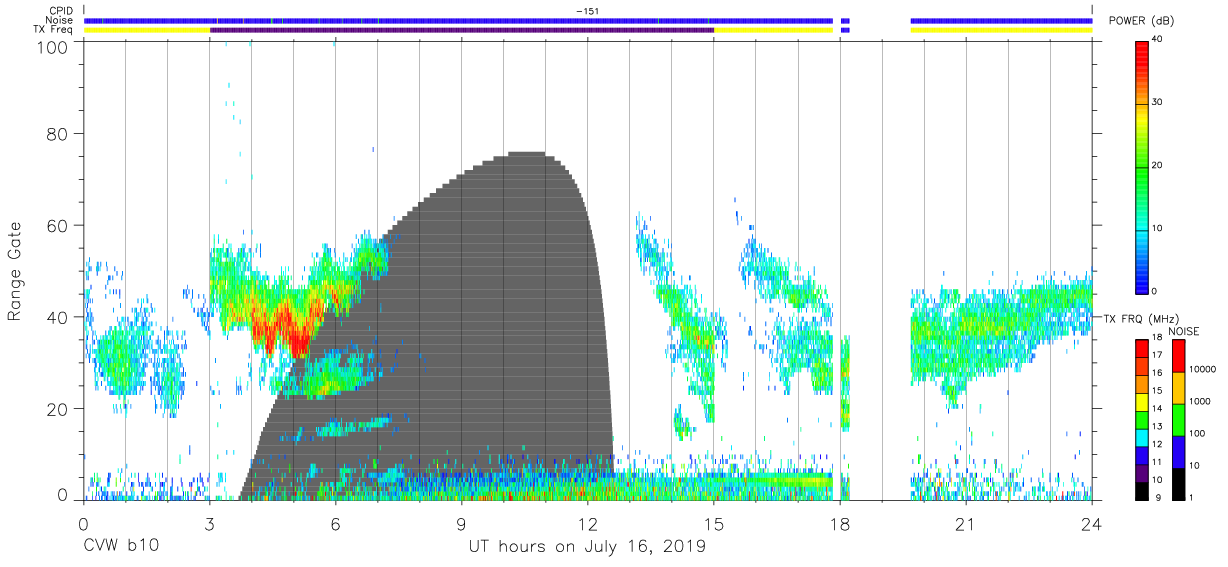The height and width of the screenshot is (567, 1228).
Task: Click the 9 hour tick label
Action: (461, 522)
